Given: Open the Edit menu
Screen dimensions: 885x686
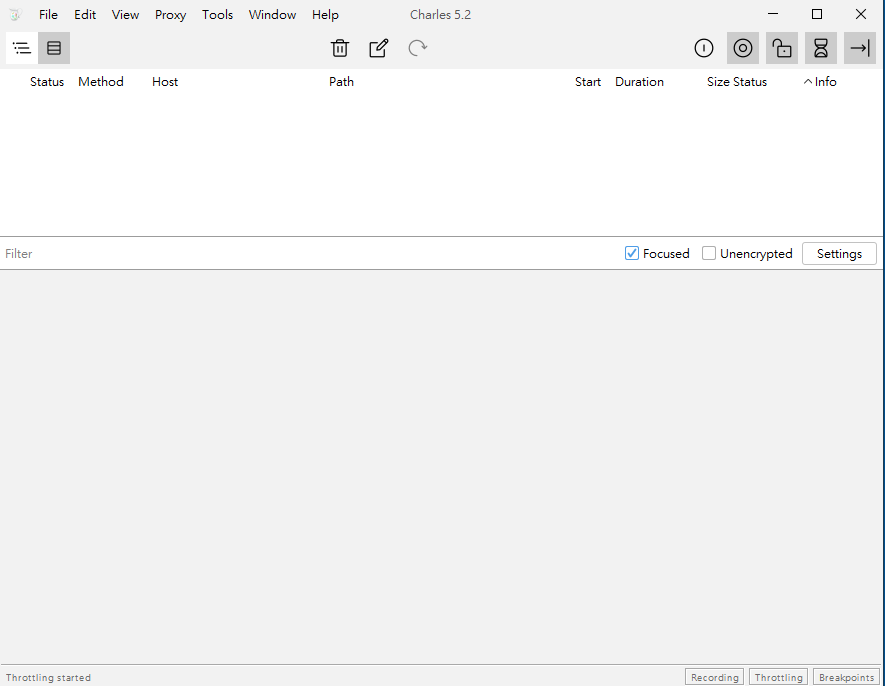Looking at the screenshot, I should (x=85, y=15).
